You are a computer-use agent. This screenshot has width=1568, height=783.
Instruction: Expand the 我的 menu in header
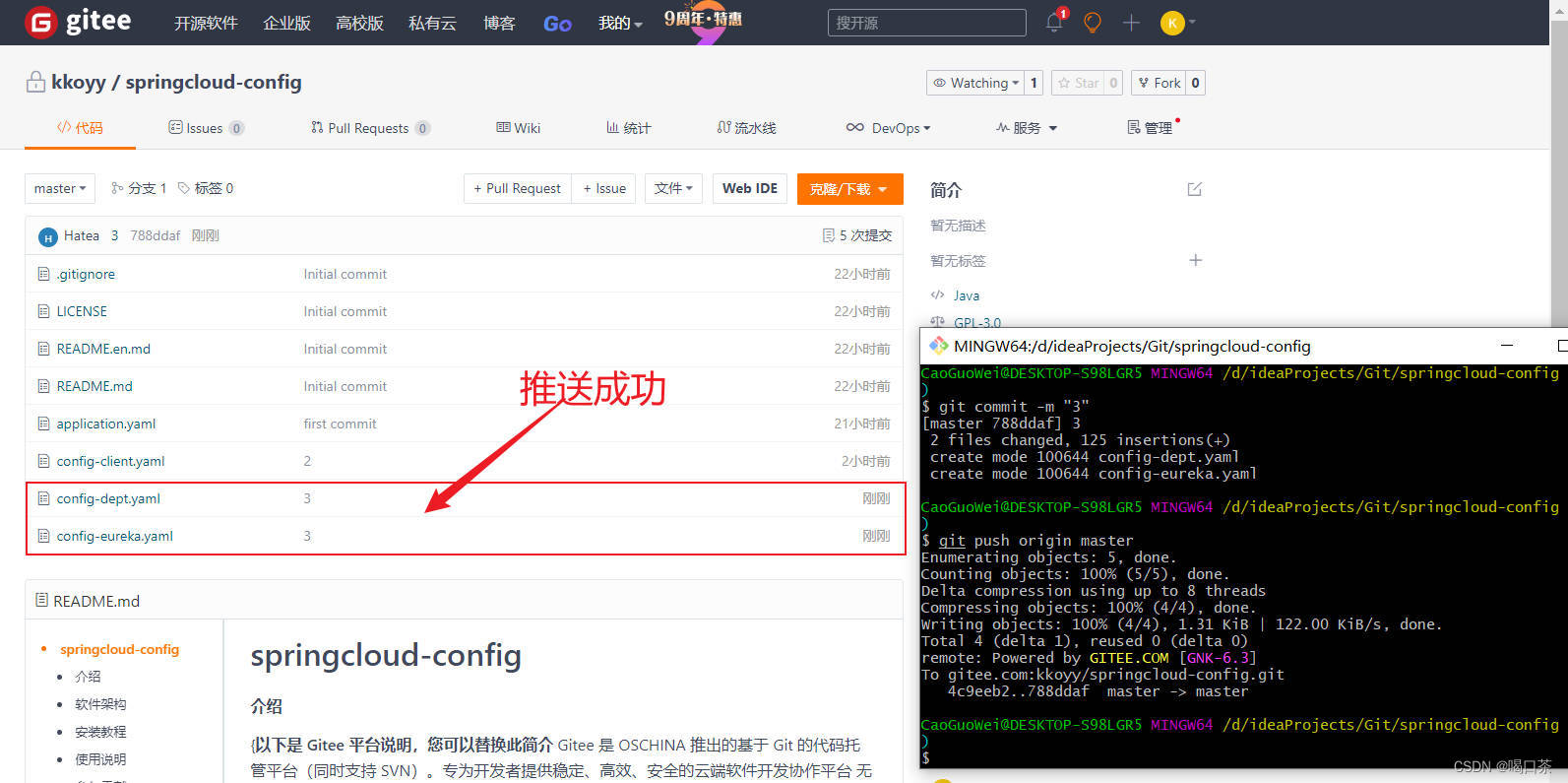tap(620, 23)
